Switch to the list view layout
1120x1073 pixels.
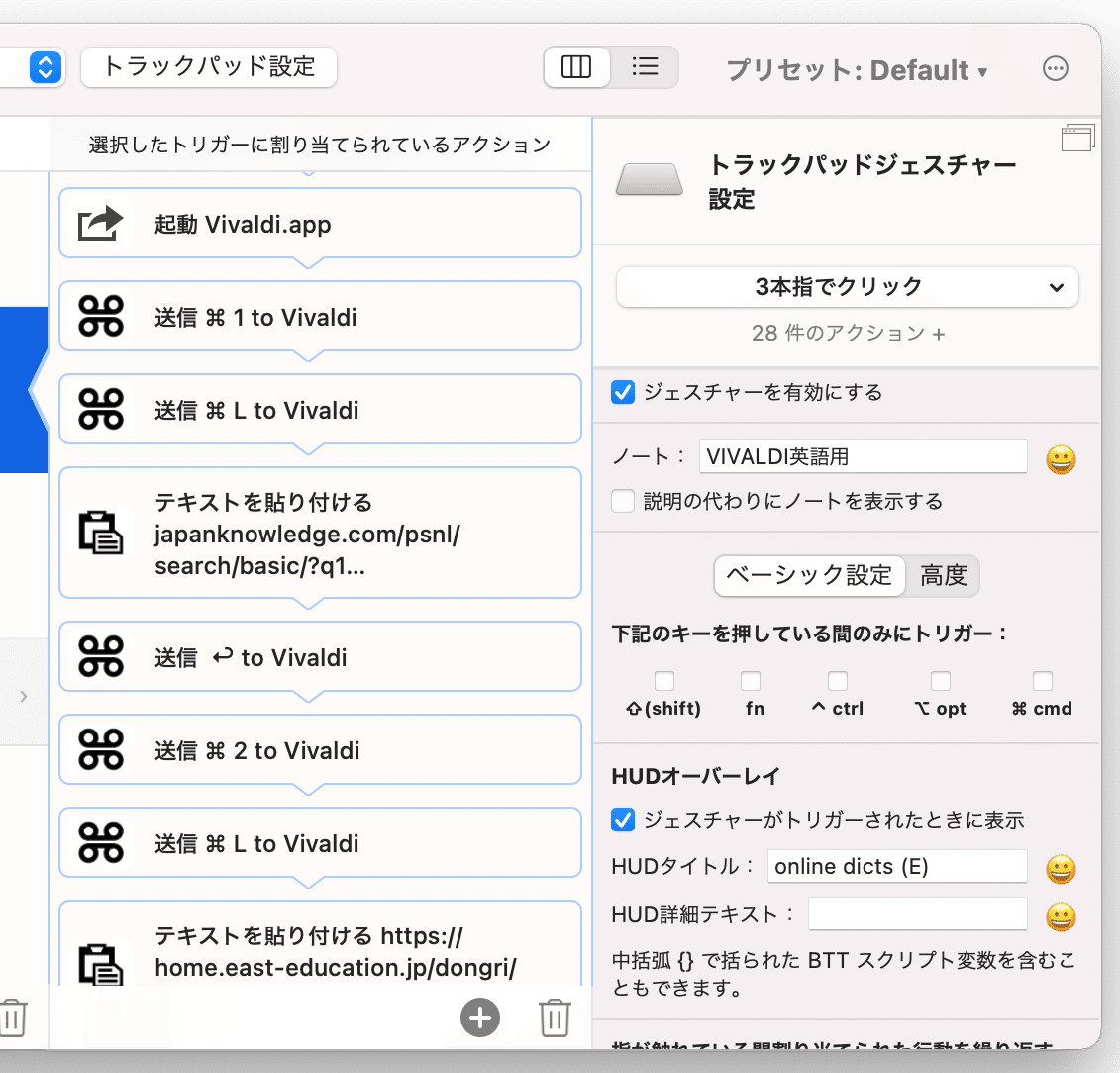(645, 67)
